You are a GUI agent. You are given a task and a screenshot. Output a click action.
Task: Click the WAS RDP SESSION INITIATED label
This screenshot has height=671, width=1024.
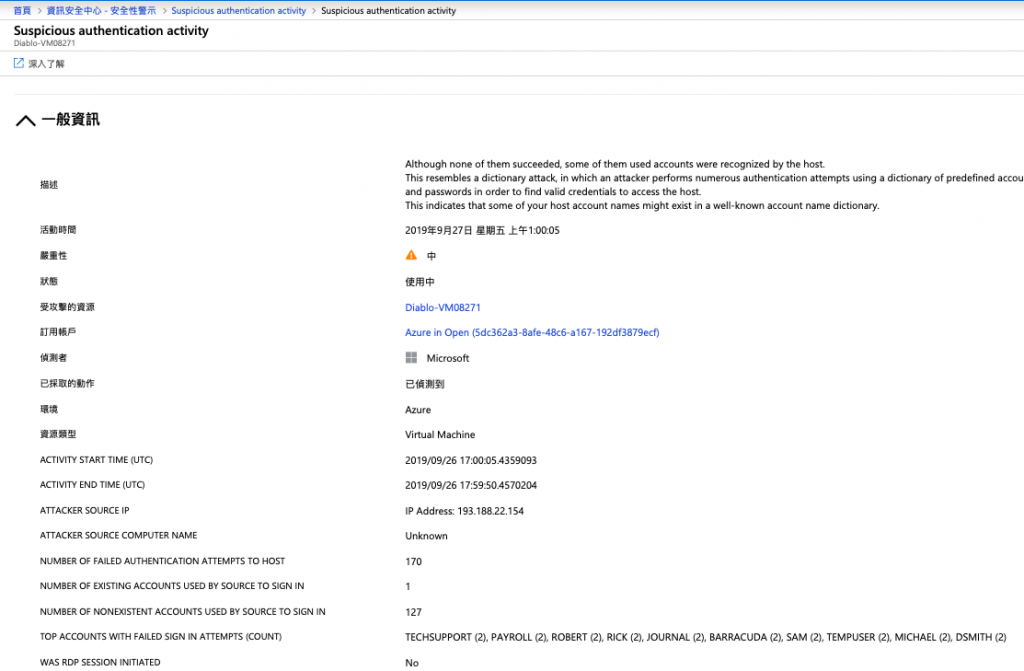(x=100, y=662)
